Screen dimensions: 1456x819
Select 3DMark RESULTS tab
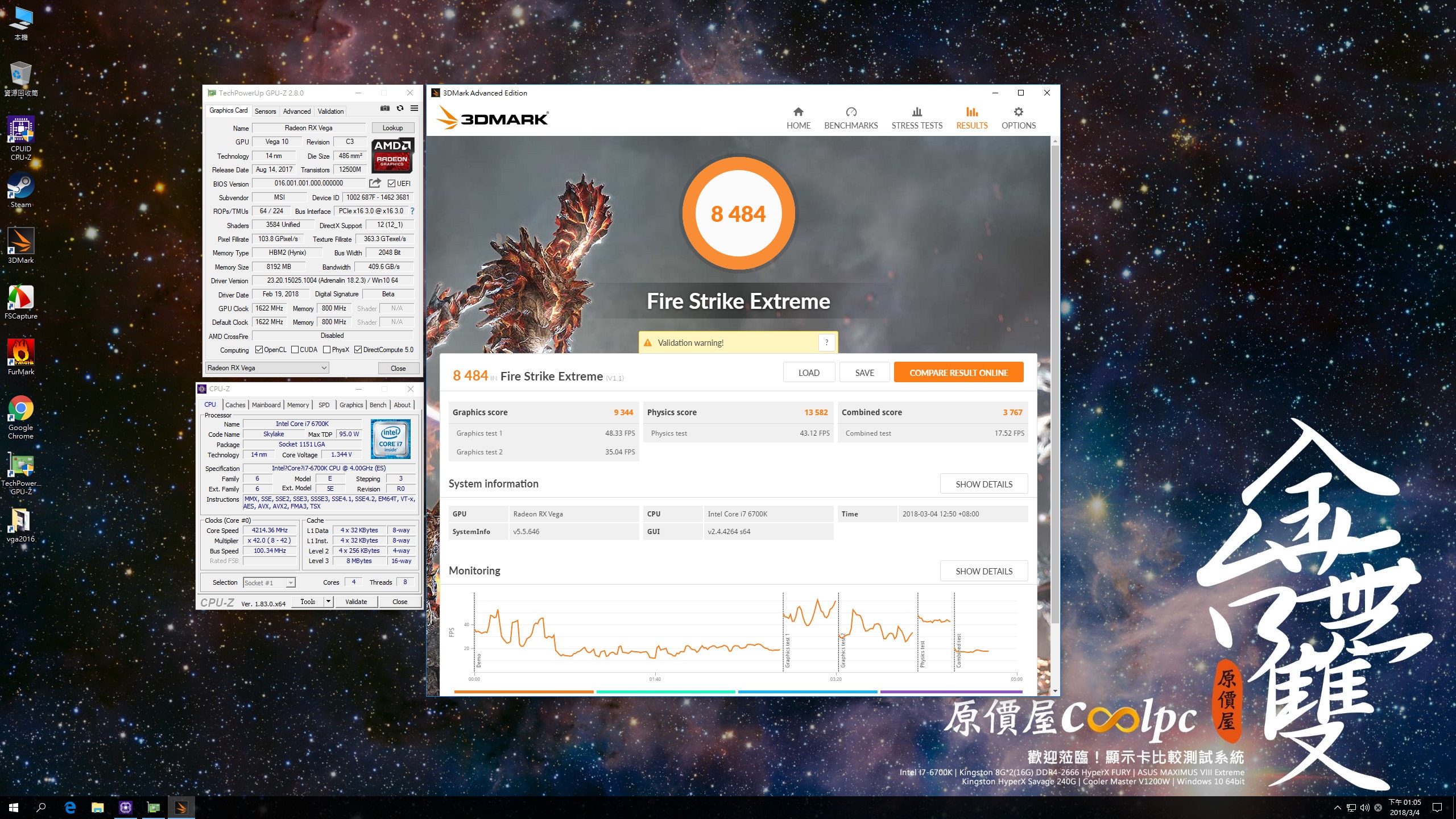pos(972,118)
